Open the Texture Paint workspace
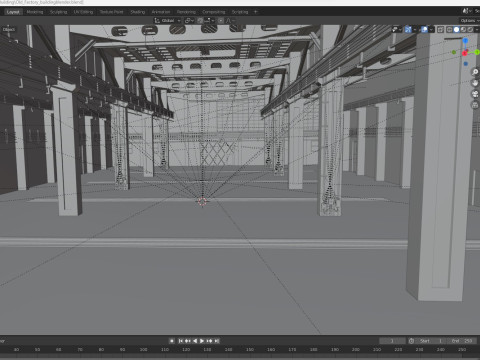Screen dimensions: 480x360 pos(111,12)
